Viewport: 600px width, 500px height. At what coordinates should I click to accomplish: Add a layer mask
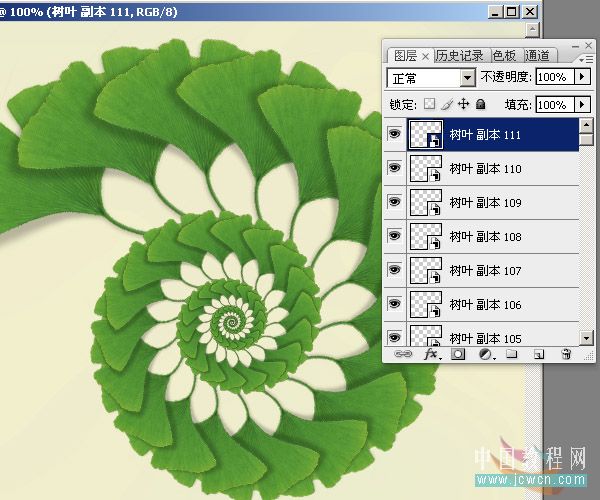458,354
